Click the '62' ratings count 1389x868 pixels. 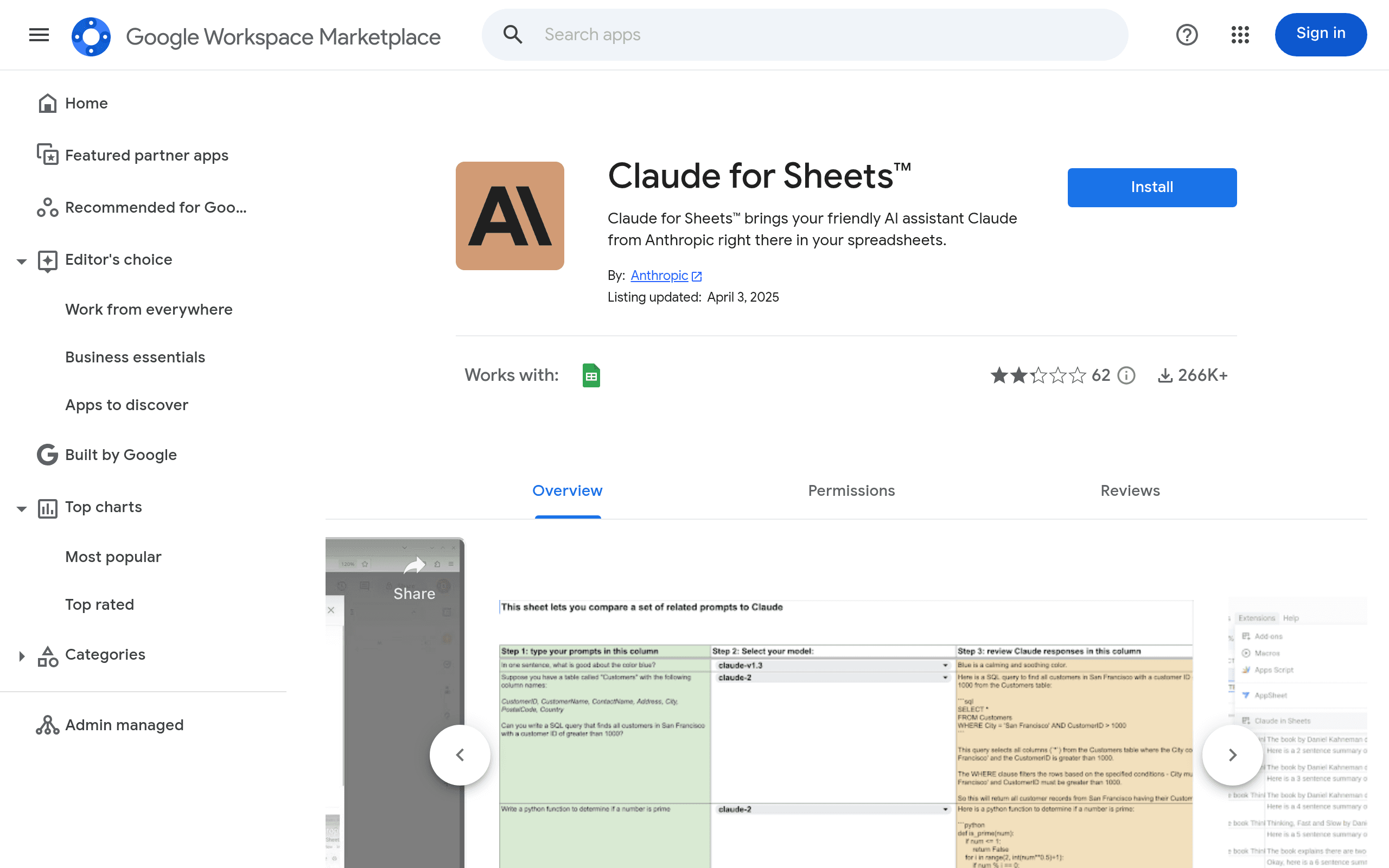coord(1100,375)
